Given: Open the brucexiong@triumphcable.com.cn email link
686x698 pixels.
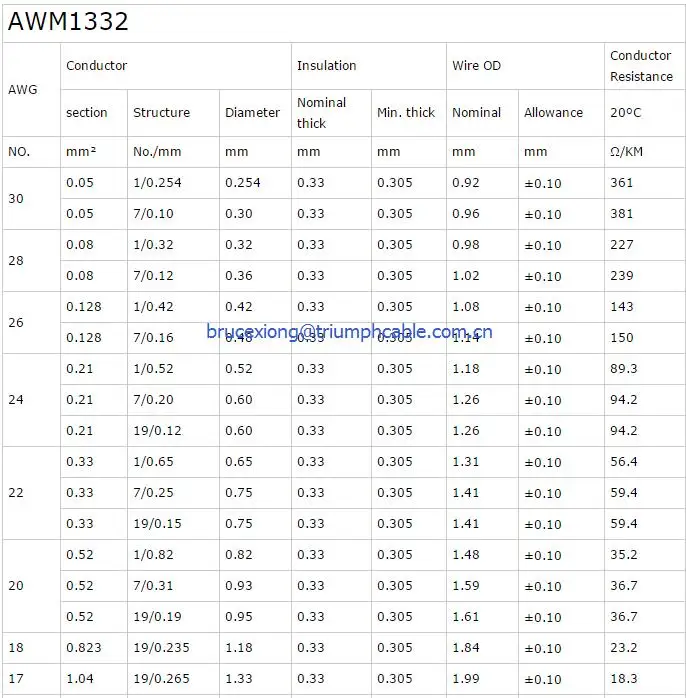Looking at the screenshot, I should point(349,332).
